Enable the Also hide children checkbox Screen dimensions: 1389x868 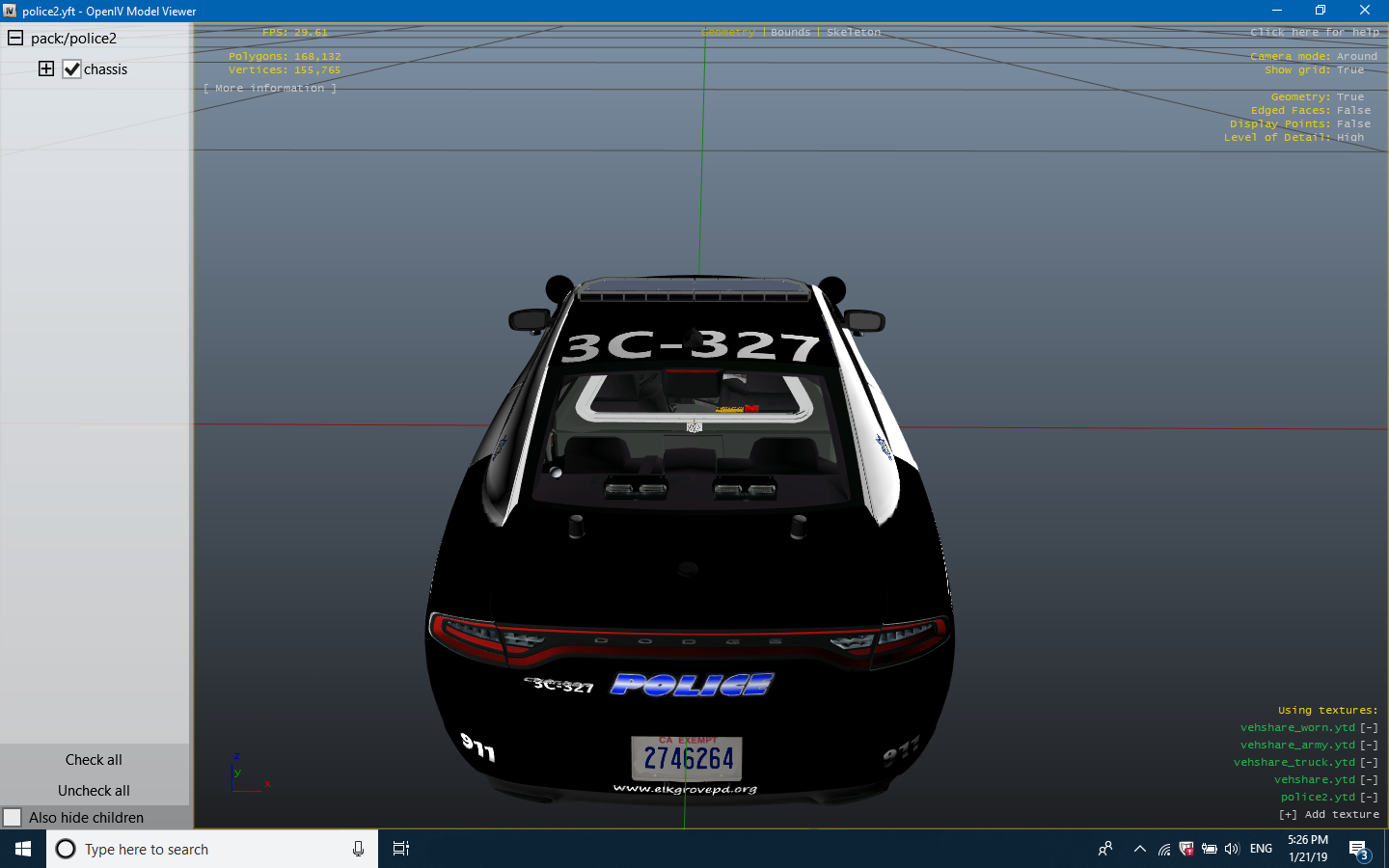tap(13, 818)
